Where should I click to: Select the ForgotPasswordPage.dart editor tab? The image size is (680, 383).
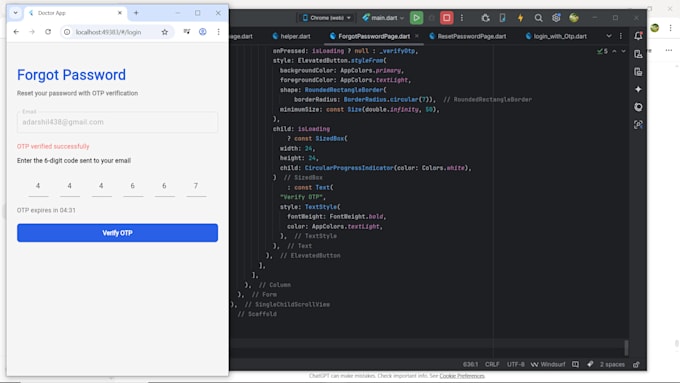[369, 36]
